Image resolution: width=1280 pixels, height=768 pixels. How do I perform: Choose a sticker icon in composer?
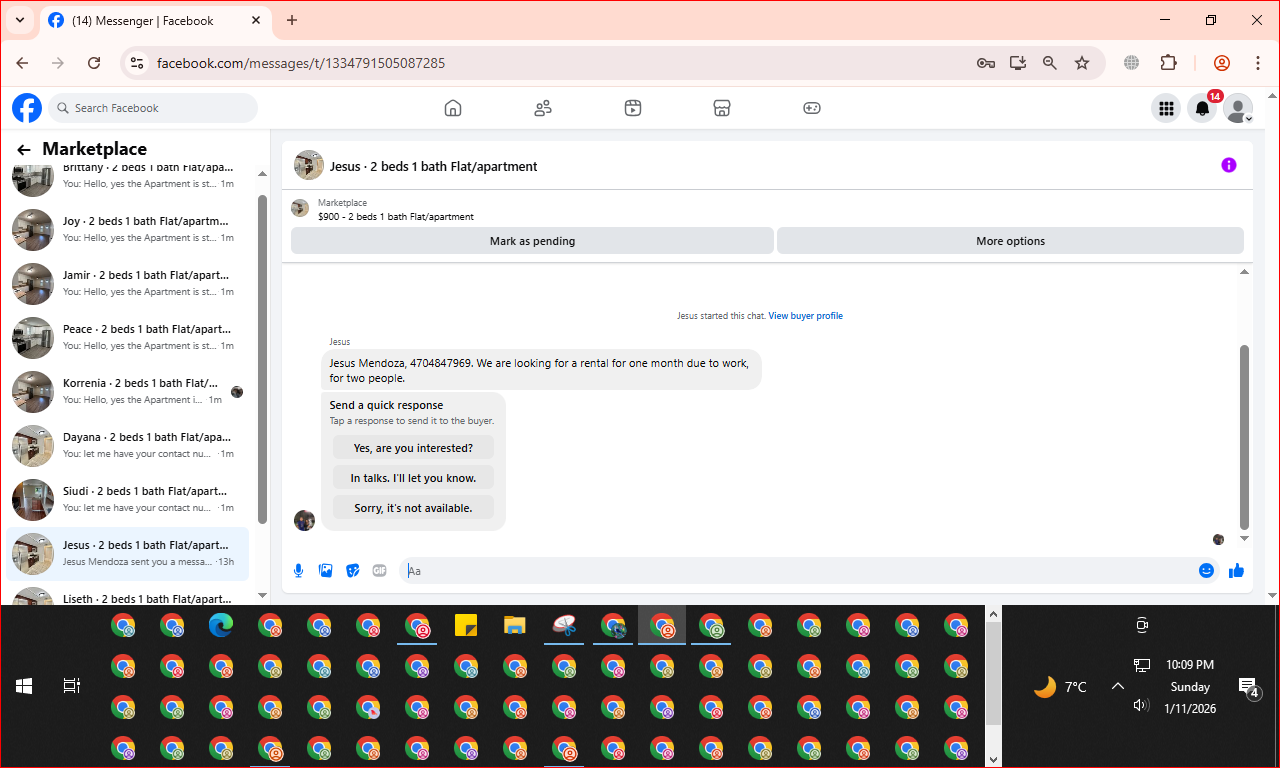tap(352, 571)
